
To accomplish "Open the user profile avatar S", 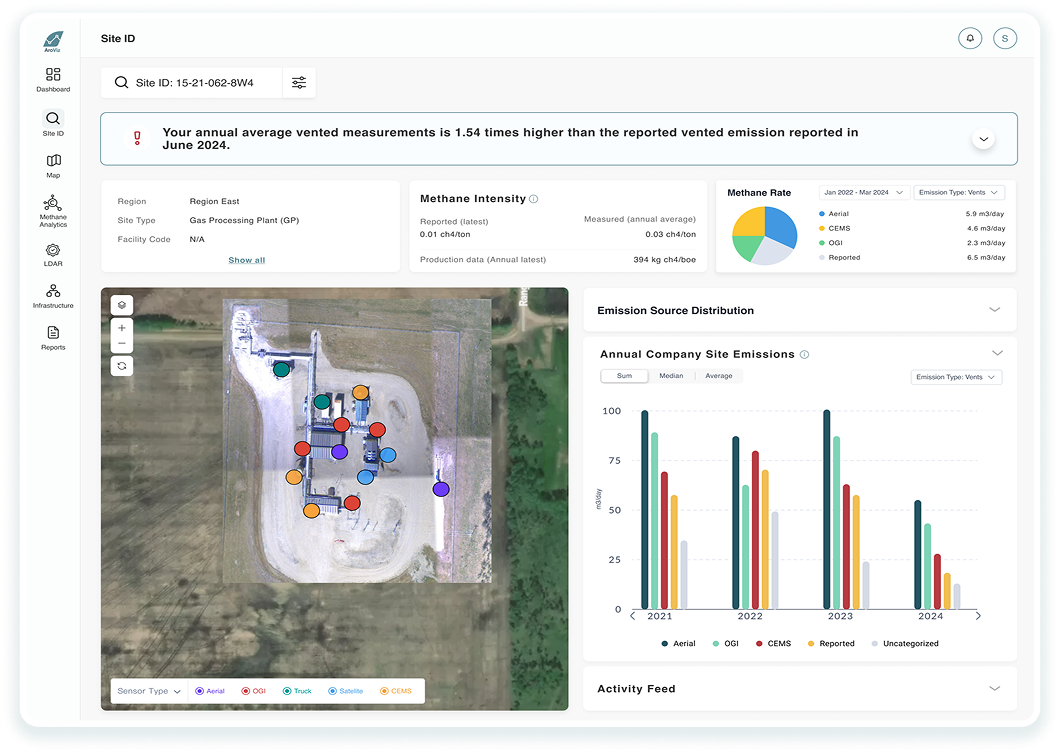I will coord(1005,38).
